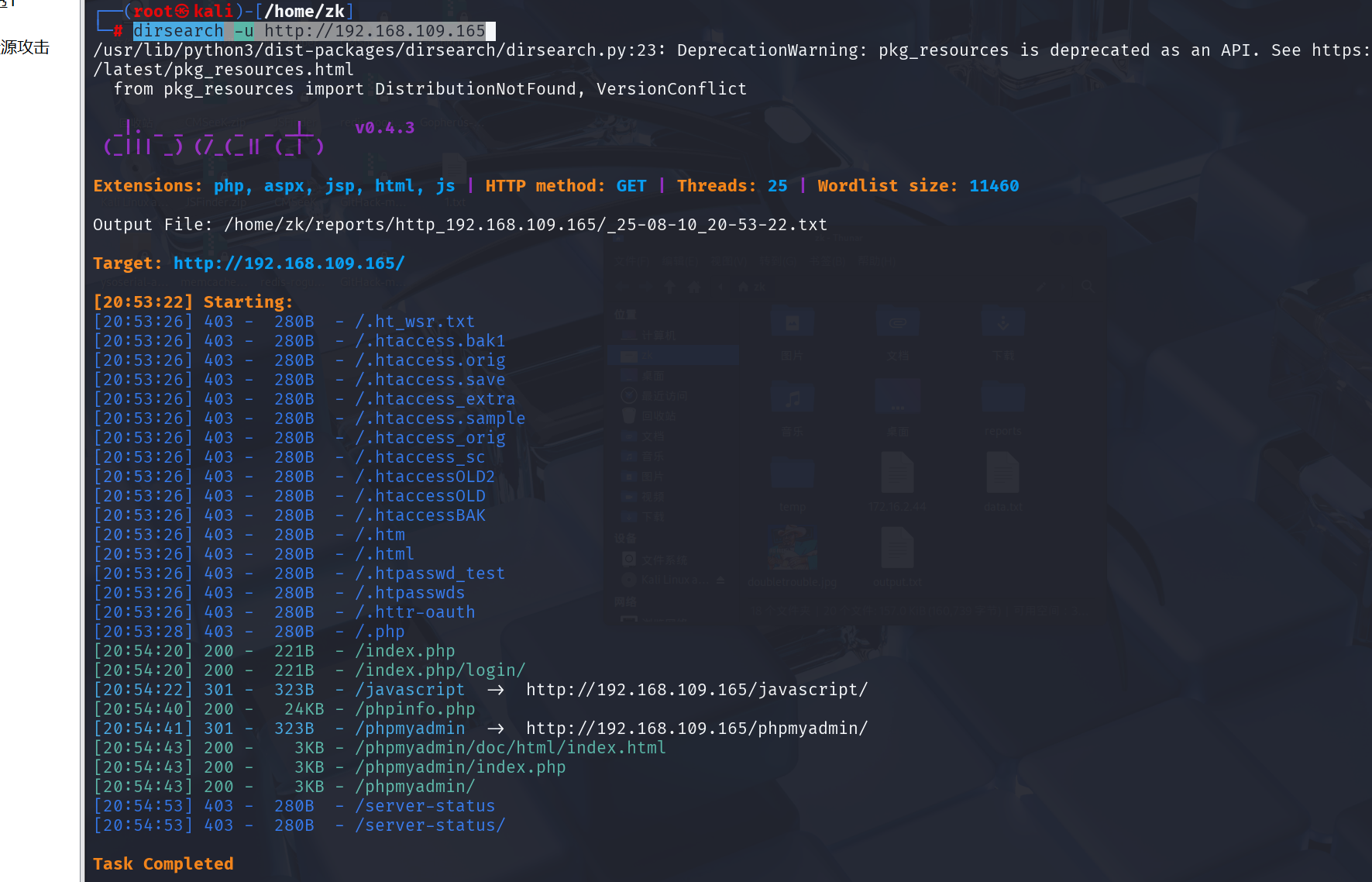Click the v0.4.3 version text

tap(384, 128)
